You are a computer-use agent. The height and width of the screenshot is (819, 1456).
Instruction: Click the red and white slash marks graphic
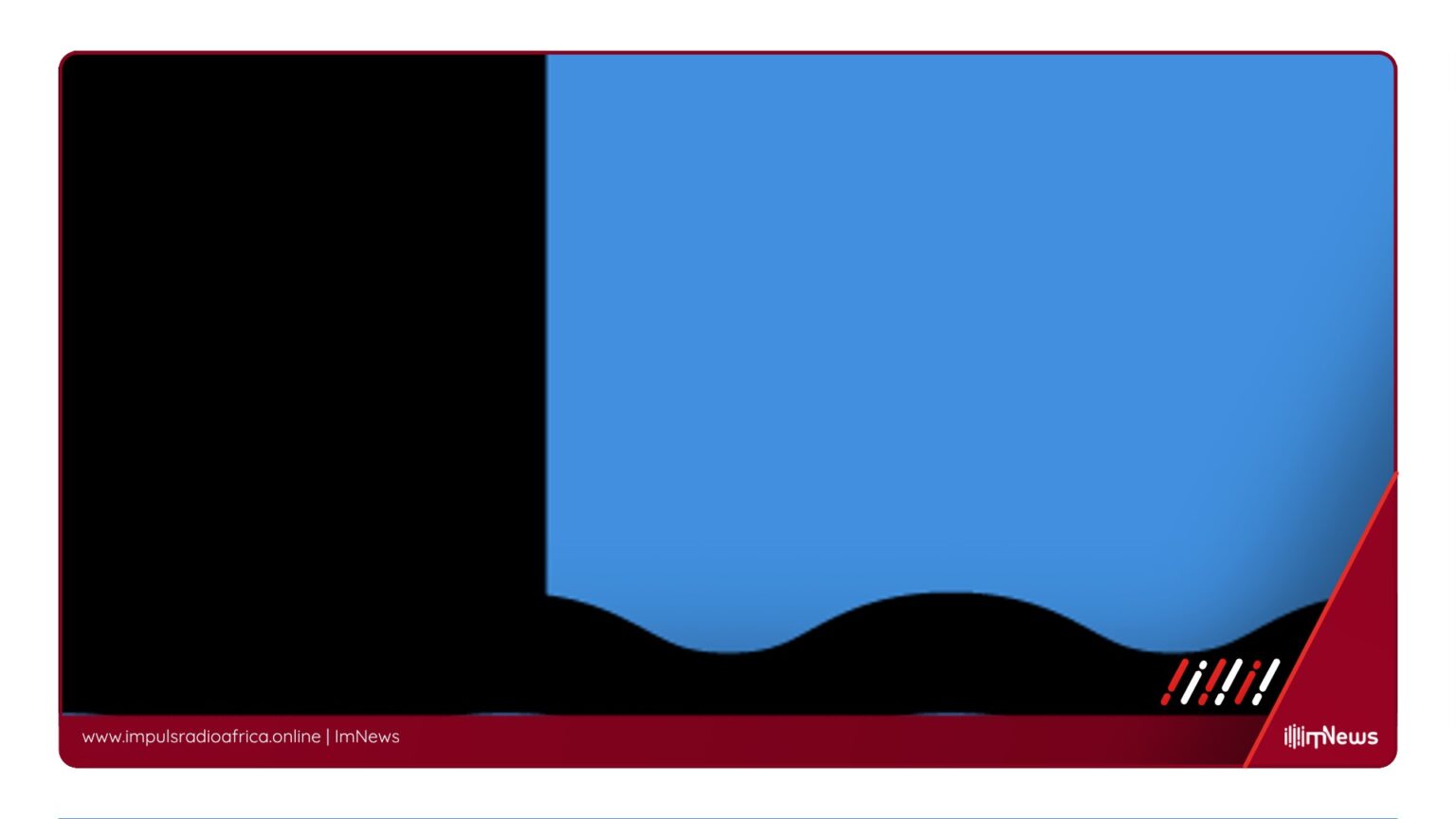(1221, 682)
